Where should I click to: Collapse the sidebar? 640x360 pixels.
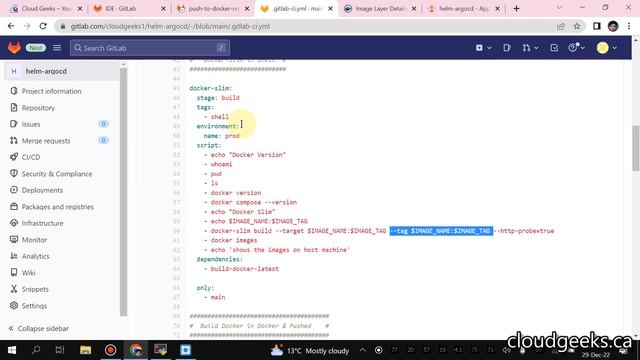(x=39, y=329)
